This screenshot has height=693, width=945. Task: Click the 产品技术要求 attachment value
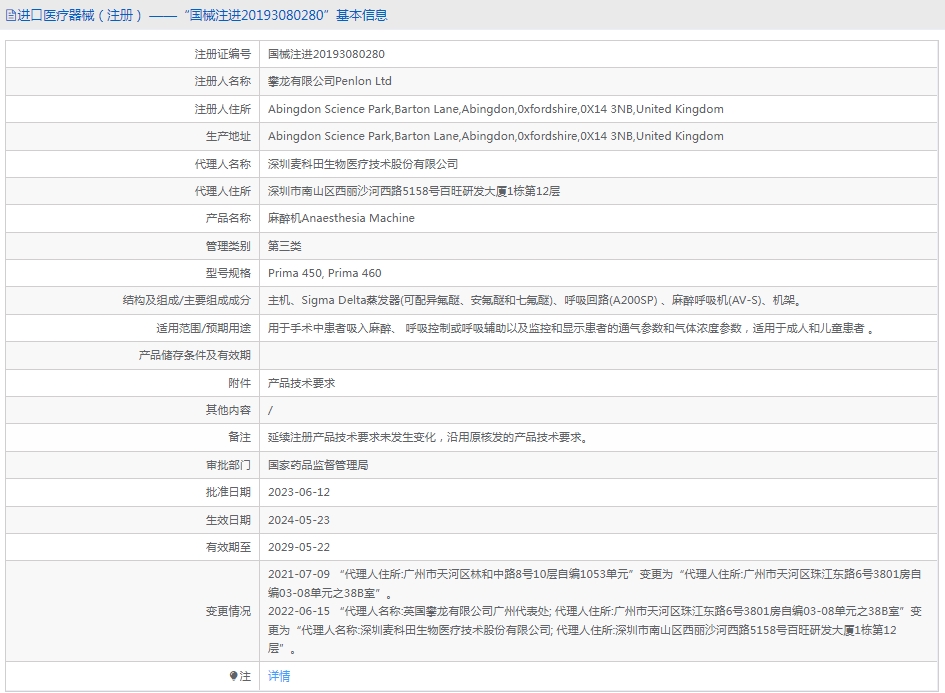pyautogui.click(x=301, y=383)
